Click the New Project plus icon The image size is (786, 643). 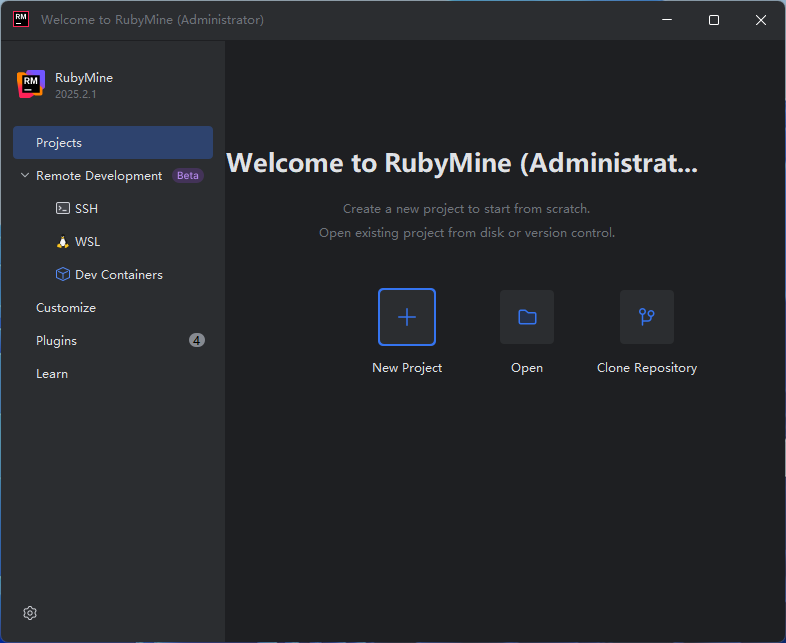[x=407, y=317]
